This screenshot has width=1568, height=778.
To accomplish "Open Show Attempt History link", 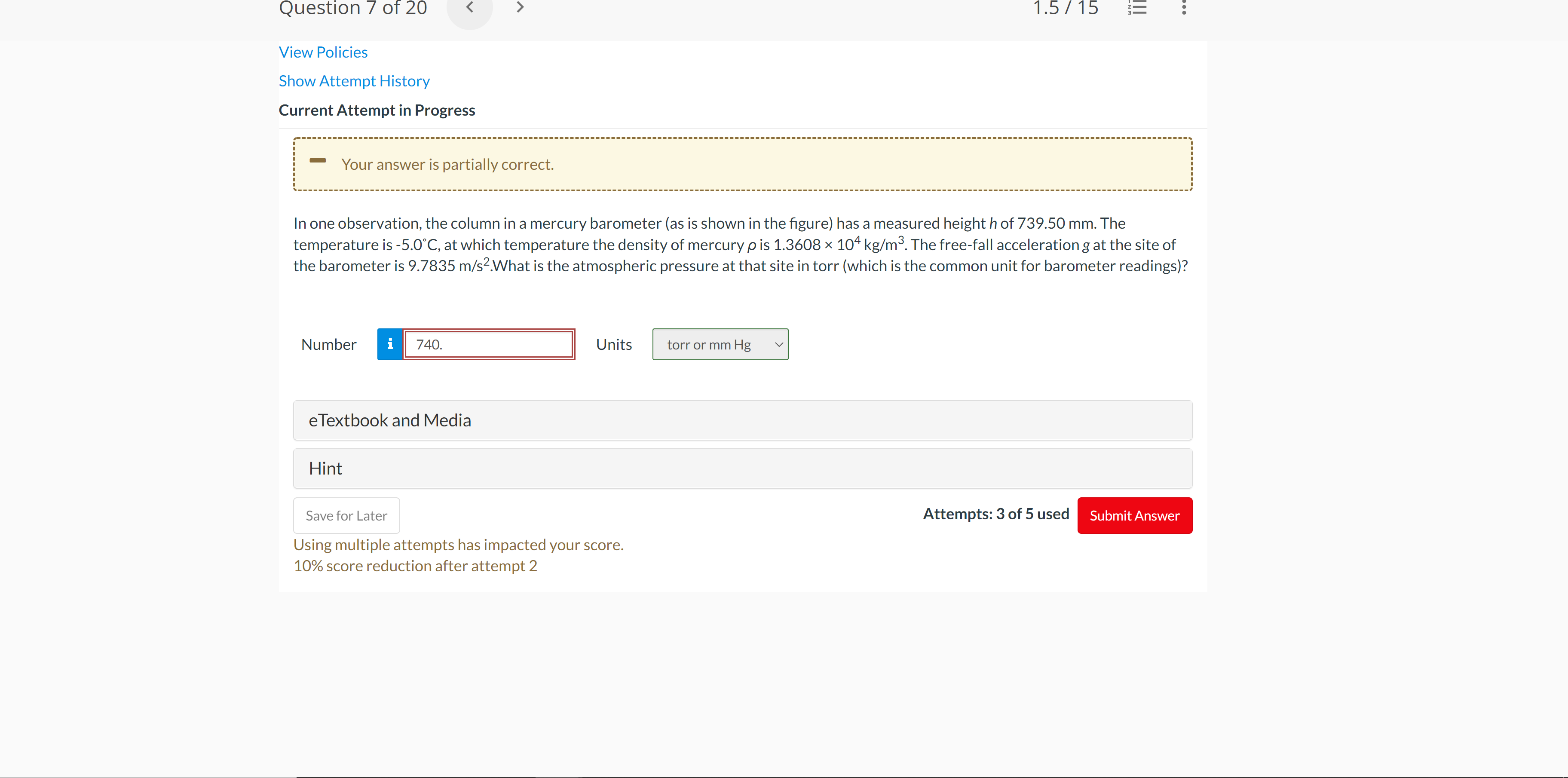I will (354, 81).
